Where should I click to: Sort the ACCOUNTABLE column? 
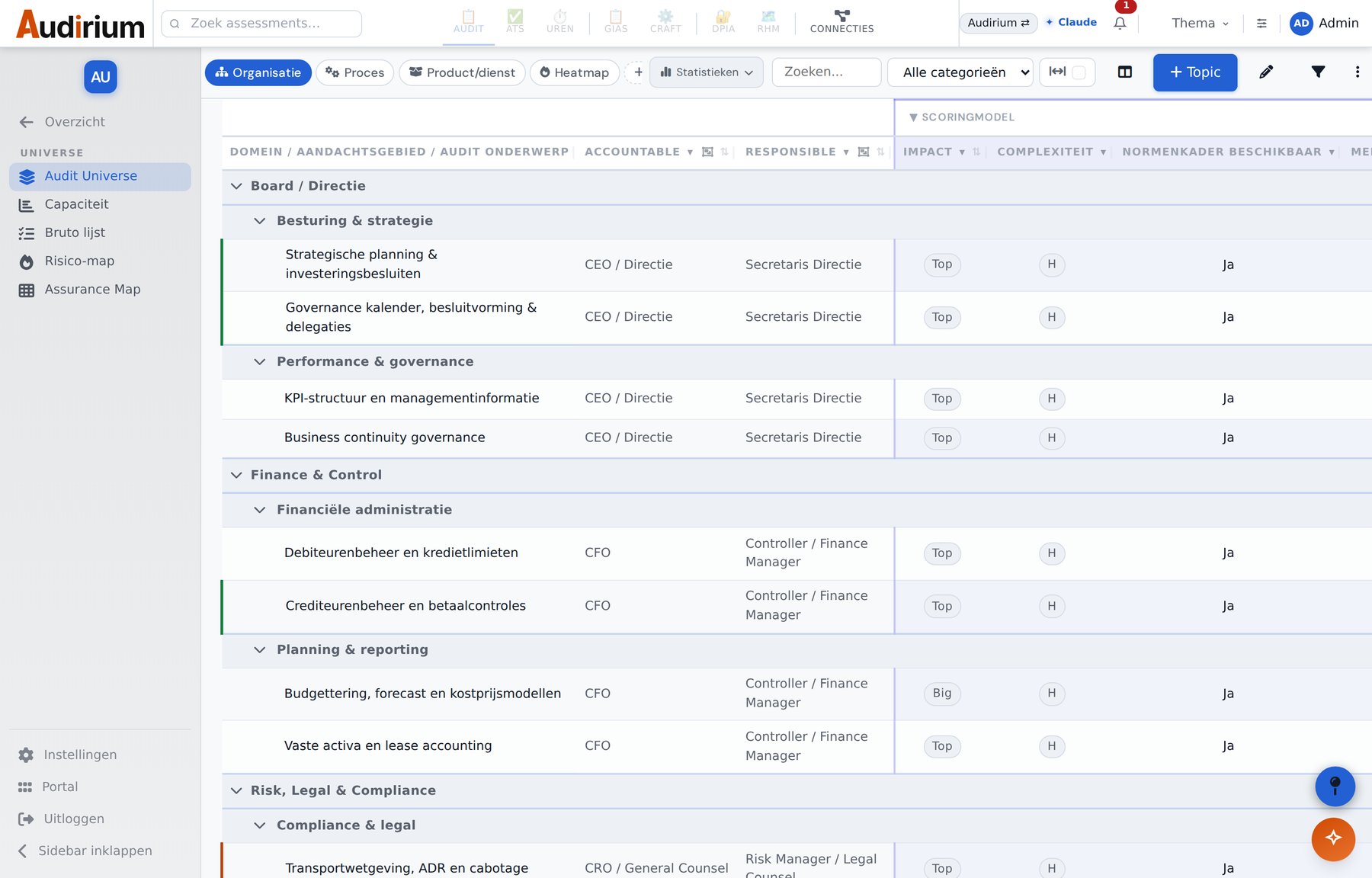pos(724,152)
